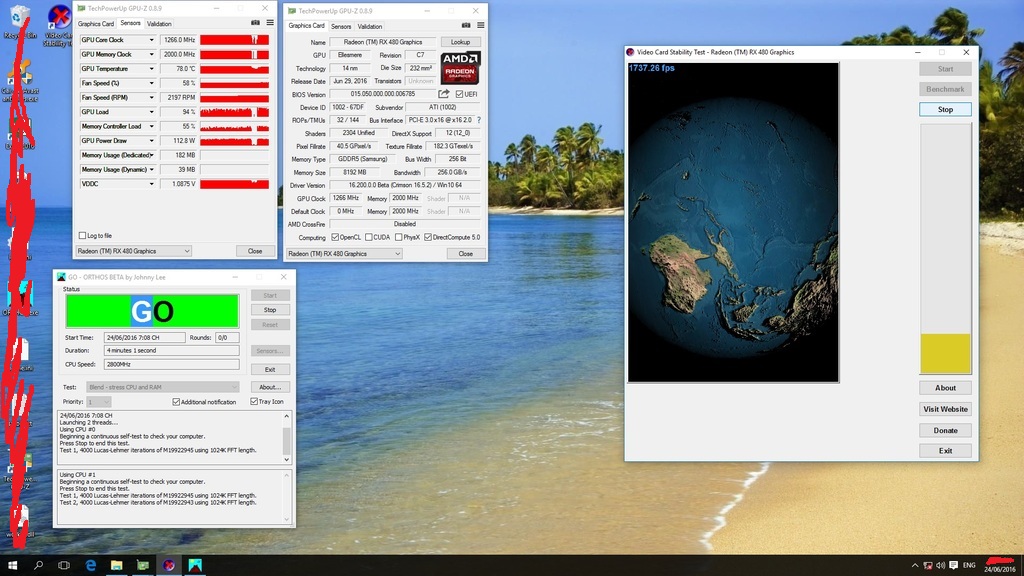Click the screenshot camera icon in Sensors window
Viewport: 1024px width, 576px height.
coord(255,23)
